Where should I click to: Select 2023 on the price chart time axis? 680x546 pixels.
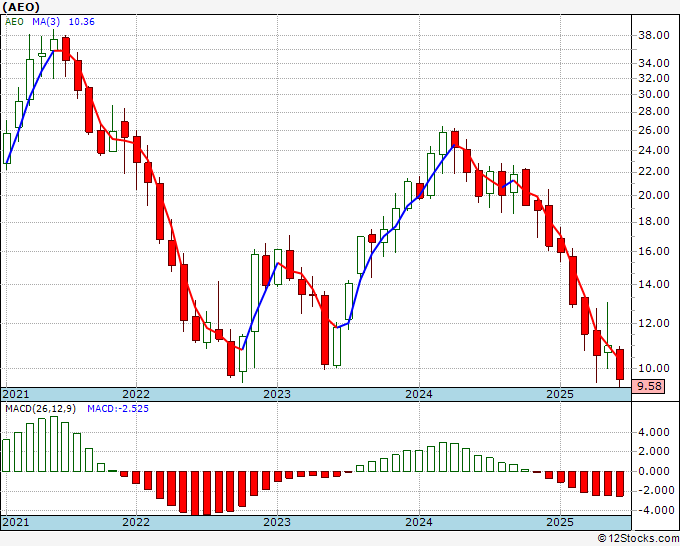[277, 394]
